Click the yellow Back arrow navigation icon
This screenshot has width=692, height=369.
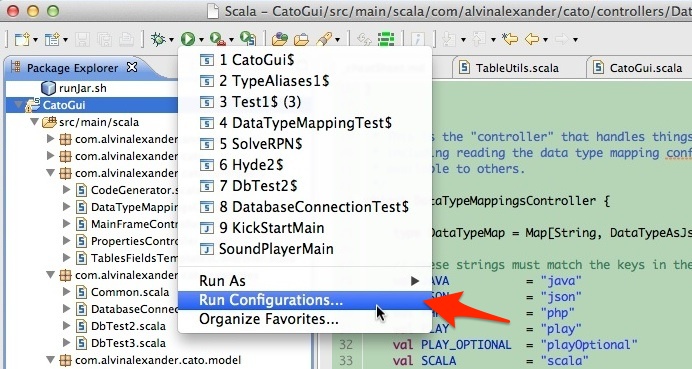(x=532, y=39)
